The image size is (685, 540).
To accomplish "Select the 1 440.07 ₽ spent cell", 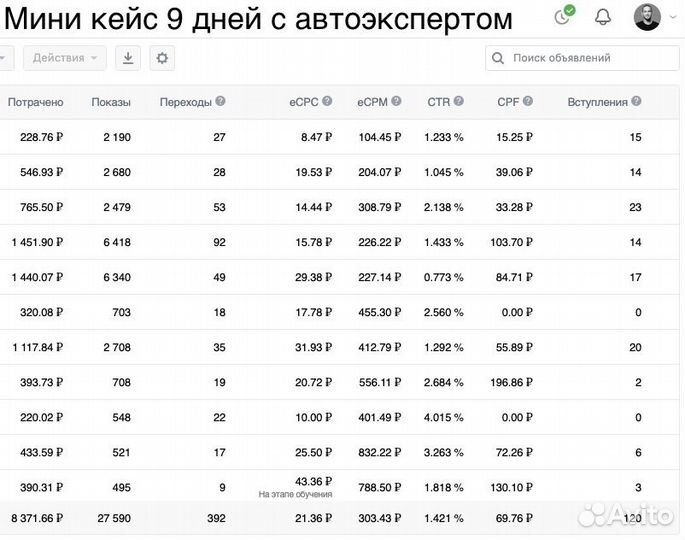I will tap(38, 277).
